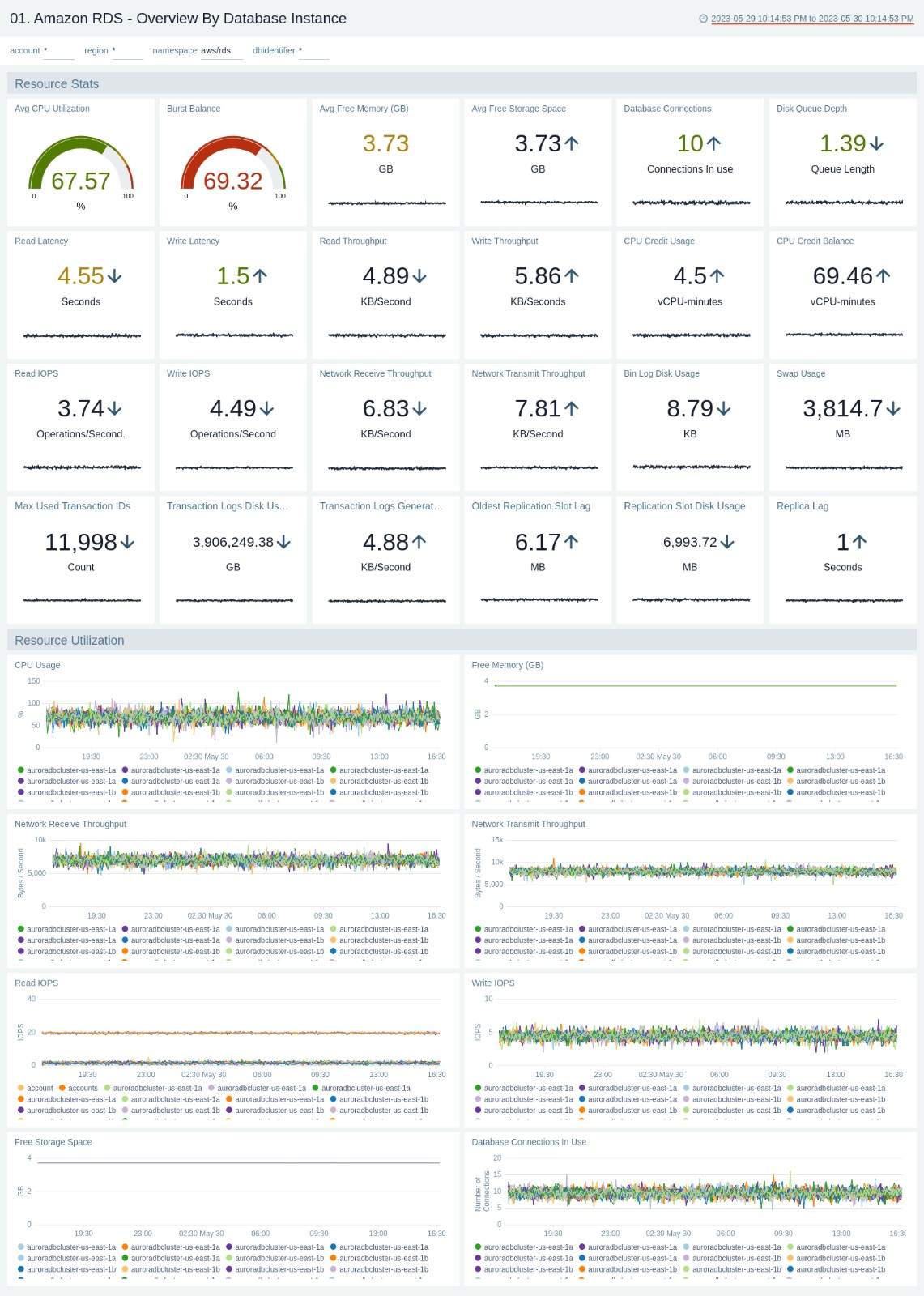
Task: Click the sparkline in the Replica Lag panel
Action: coord(843,600)
